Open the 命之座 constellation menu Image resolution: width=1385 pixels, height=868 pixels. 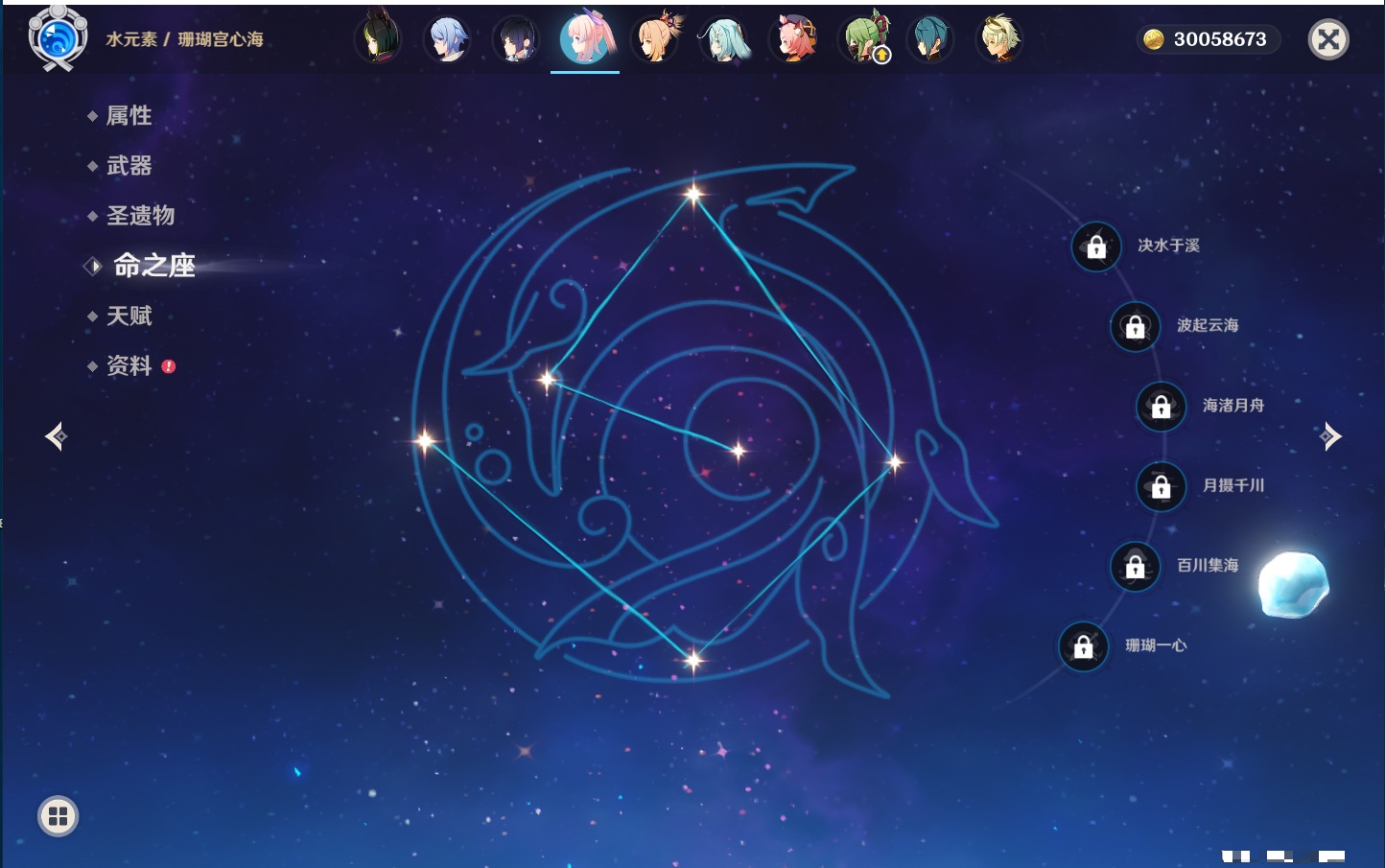point(153,266)
